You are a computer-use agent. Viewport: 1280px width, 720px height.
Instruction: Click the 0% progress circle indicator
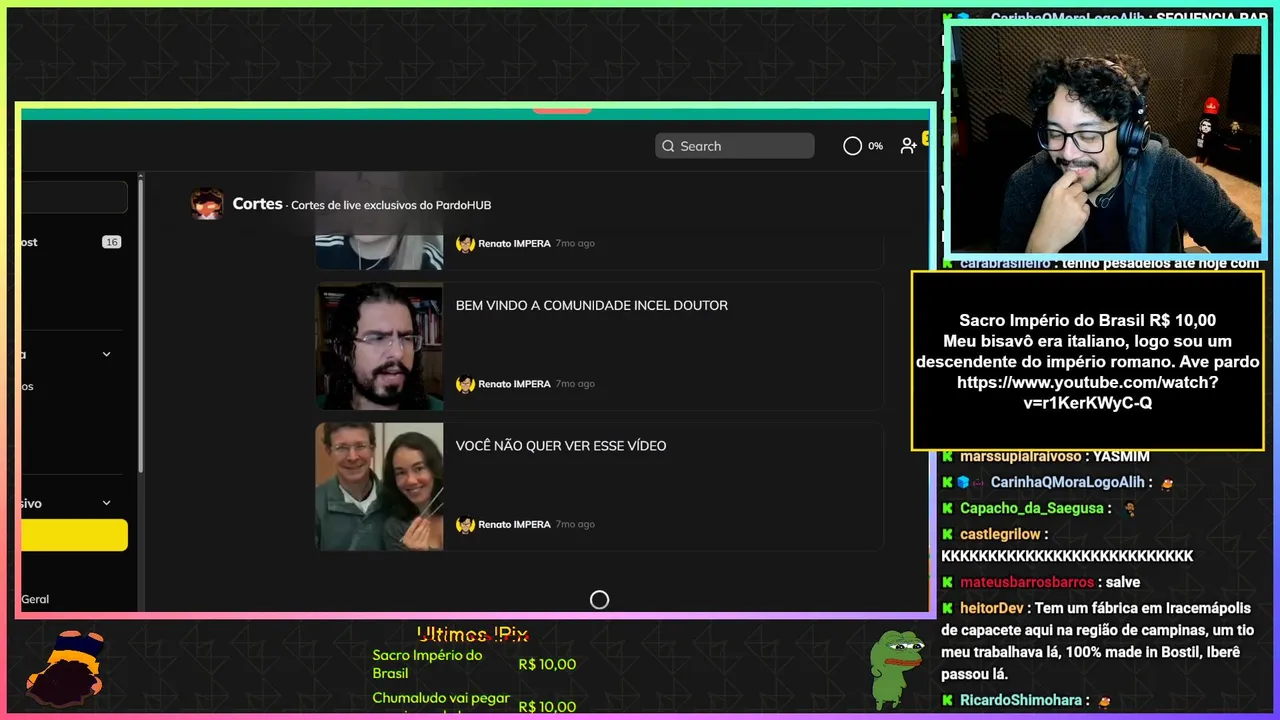coord(852,146)
